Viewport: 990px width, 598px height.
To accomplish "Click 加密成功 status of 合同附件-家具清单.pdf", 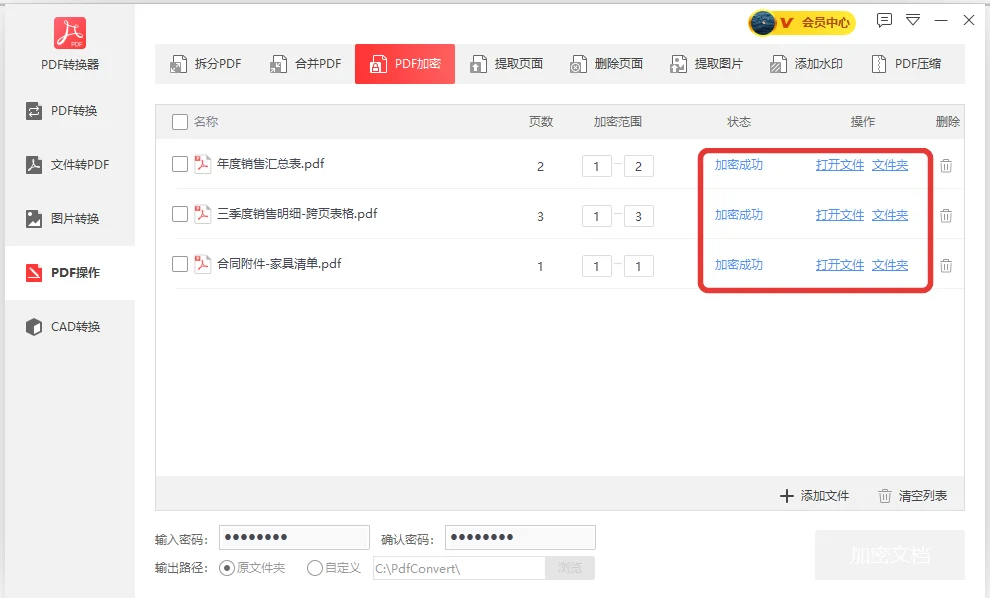I will click(x=739, y=265).
